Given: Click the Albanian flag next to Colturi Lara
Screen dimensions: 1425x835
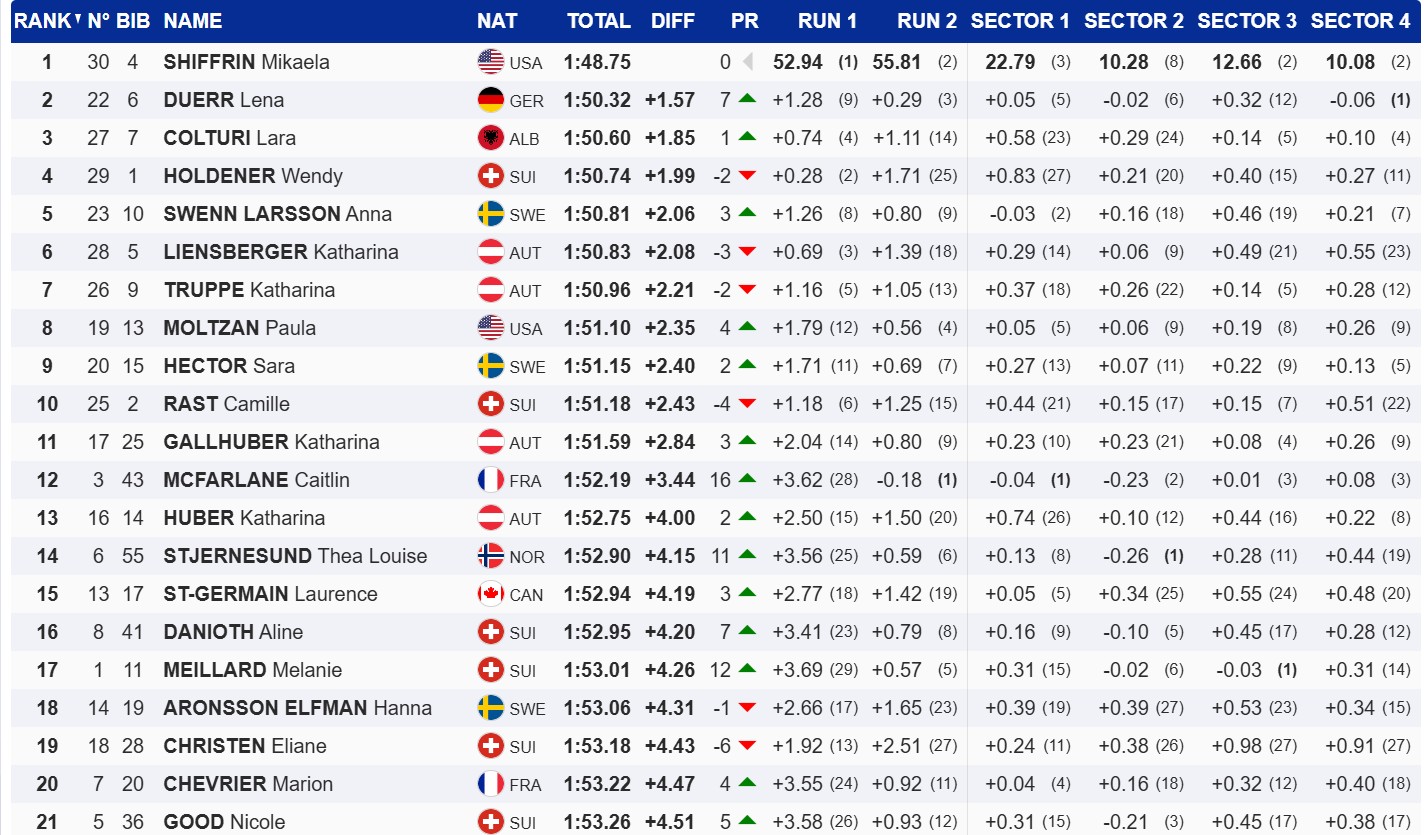Looking at the screenshot, I should click(490, 138).
